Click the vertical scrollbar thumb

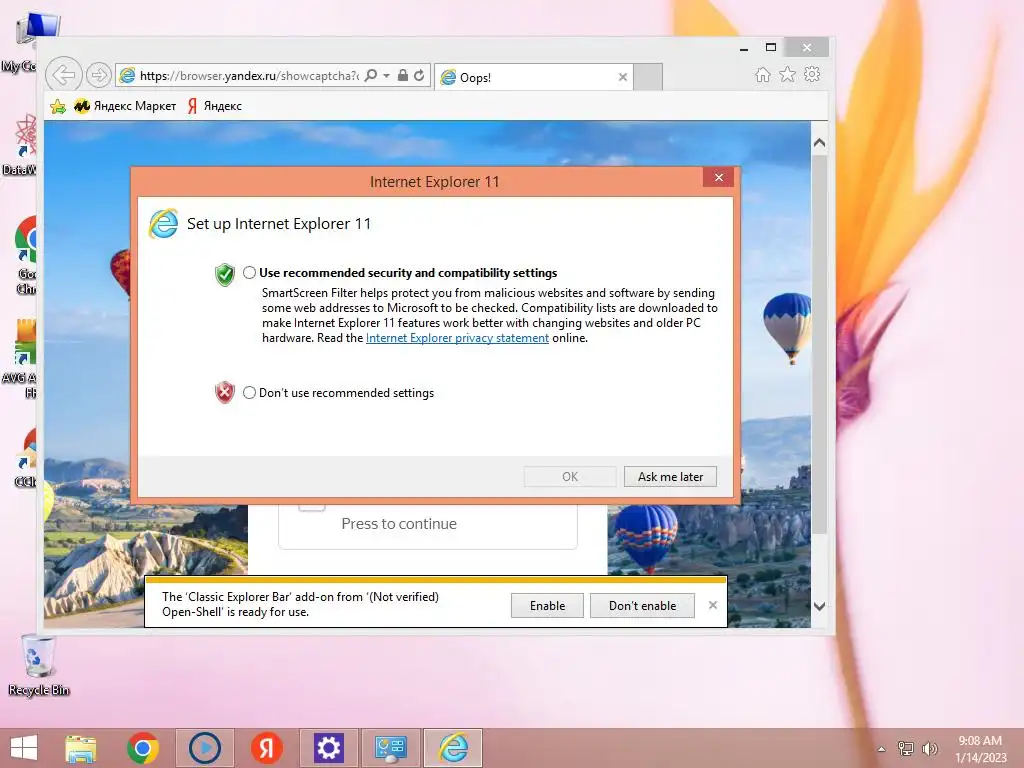(x=819, y=345)
